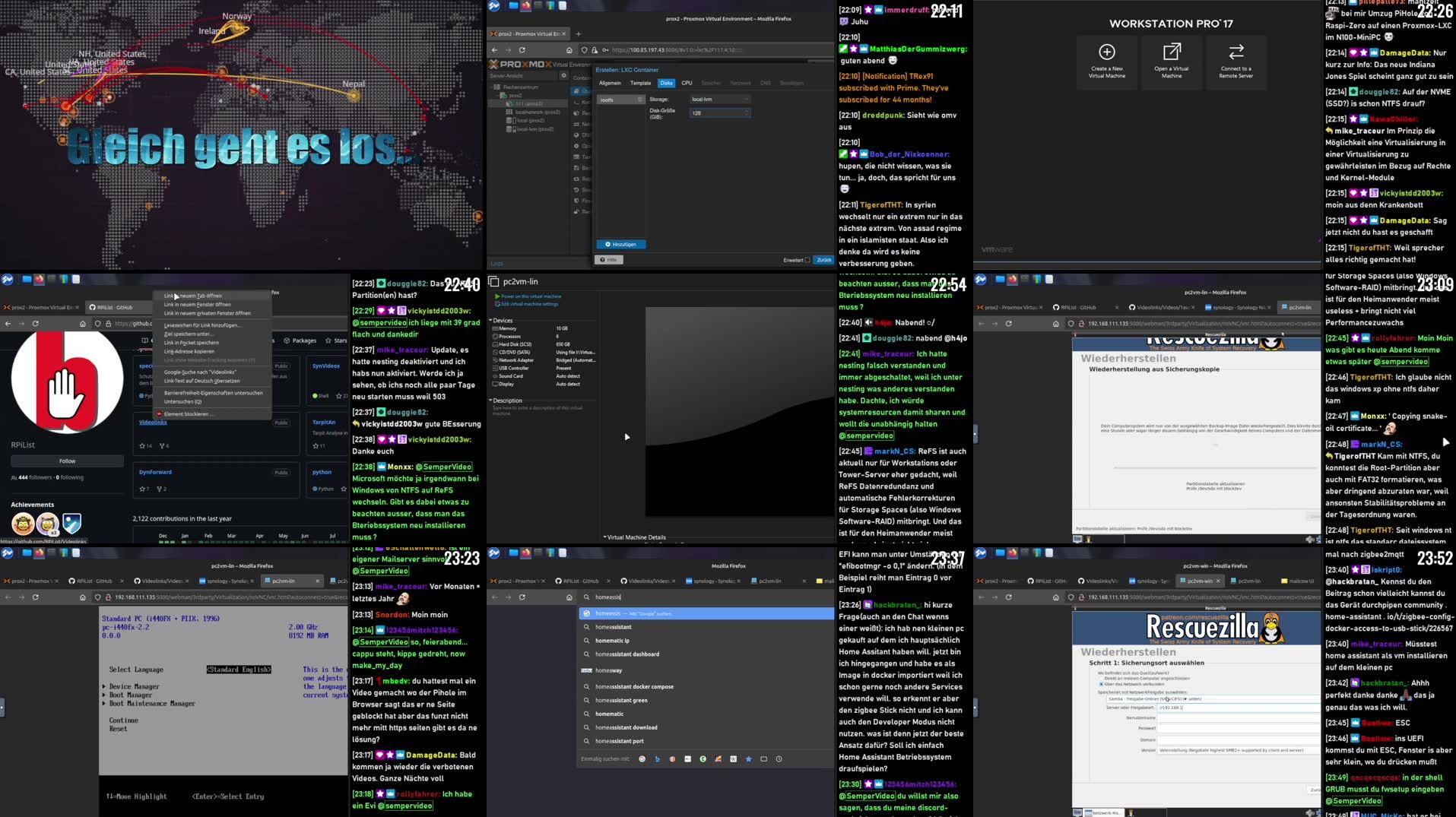Switch to the pc2vm-lin browser tab in Sicherungsort frame
This screenshot has height=817, width=1456.
pos(1248,581)
